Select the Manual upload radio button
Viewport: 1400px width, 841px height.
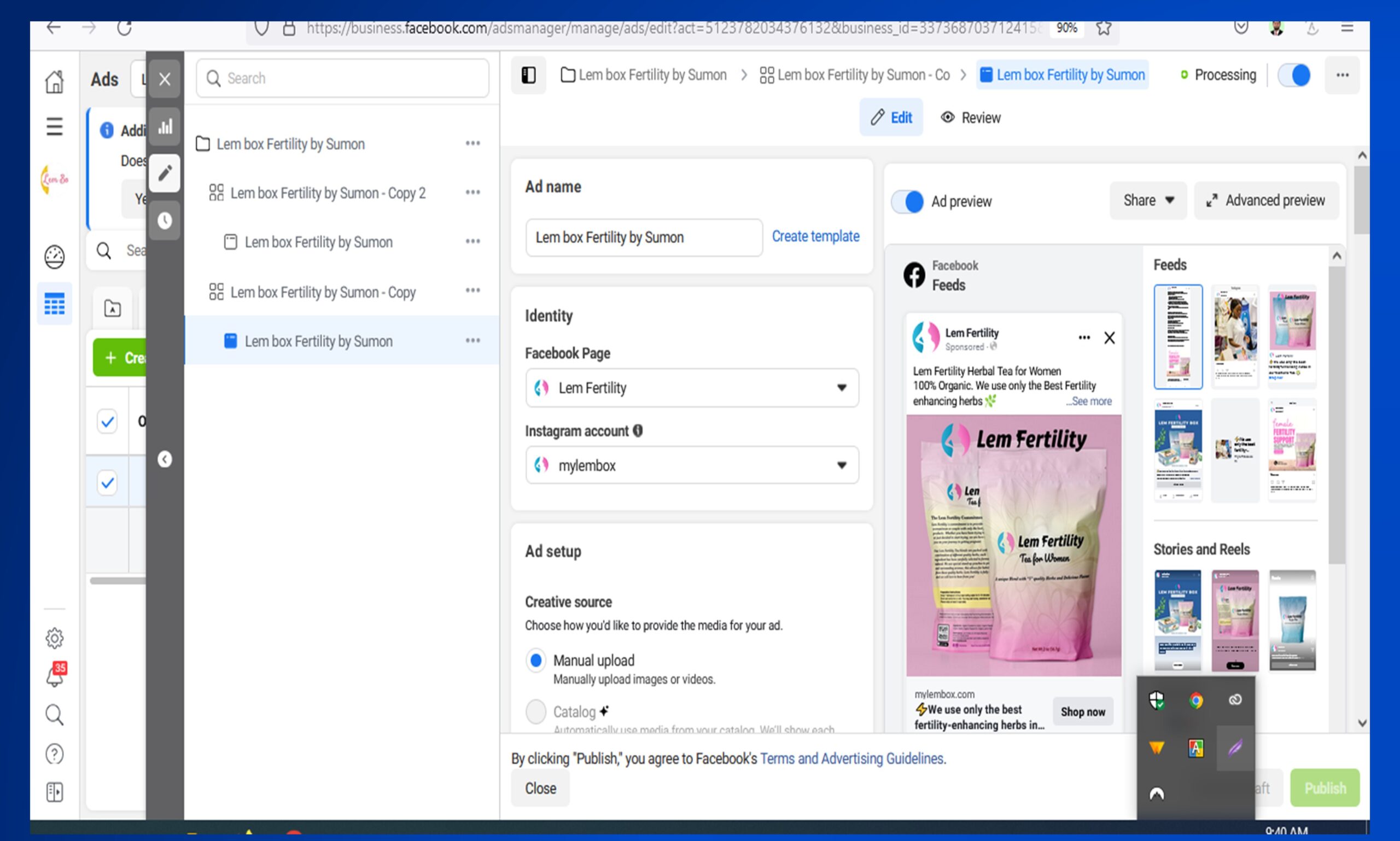tap(535, 660)
